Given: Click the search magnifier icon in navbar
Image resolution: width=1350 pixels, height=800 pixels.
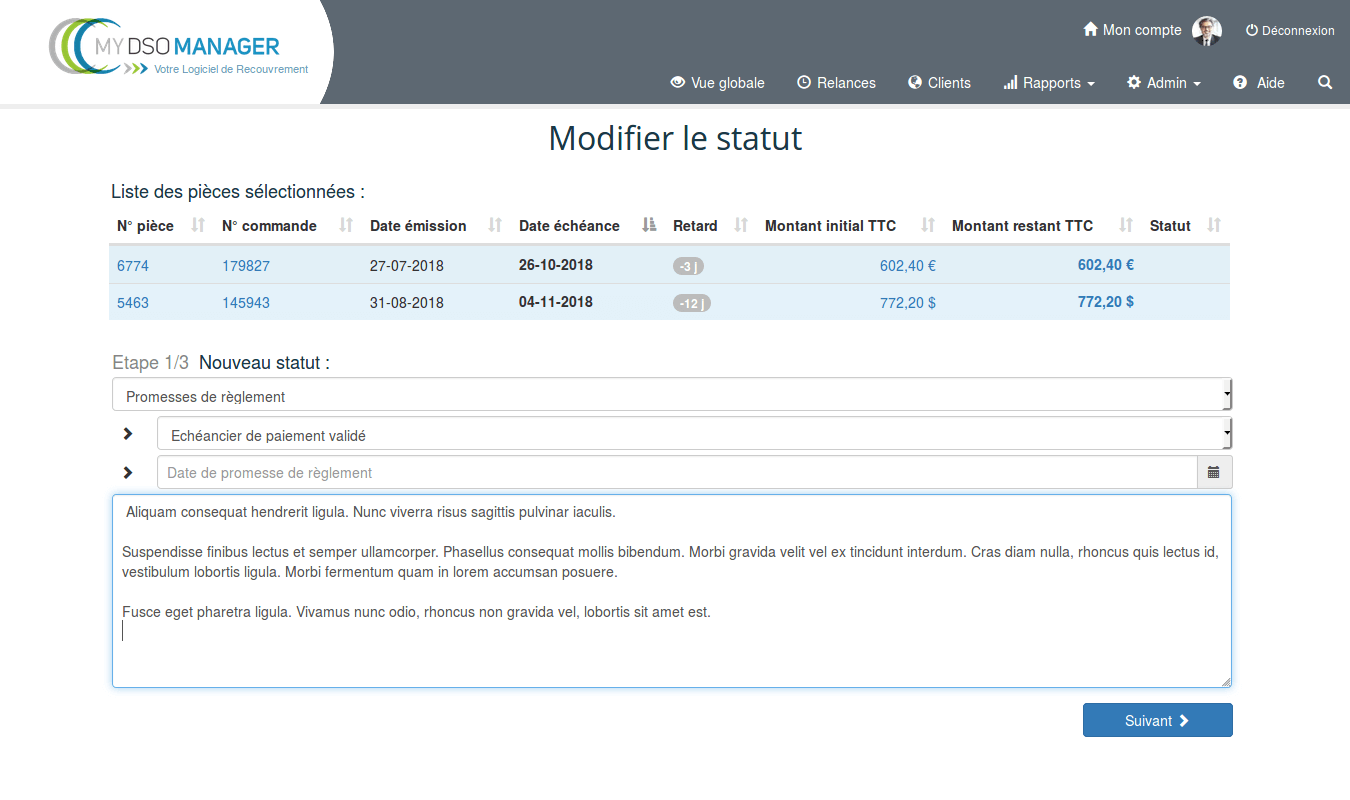Looking at the screenshot, I should [1325, 83].
